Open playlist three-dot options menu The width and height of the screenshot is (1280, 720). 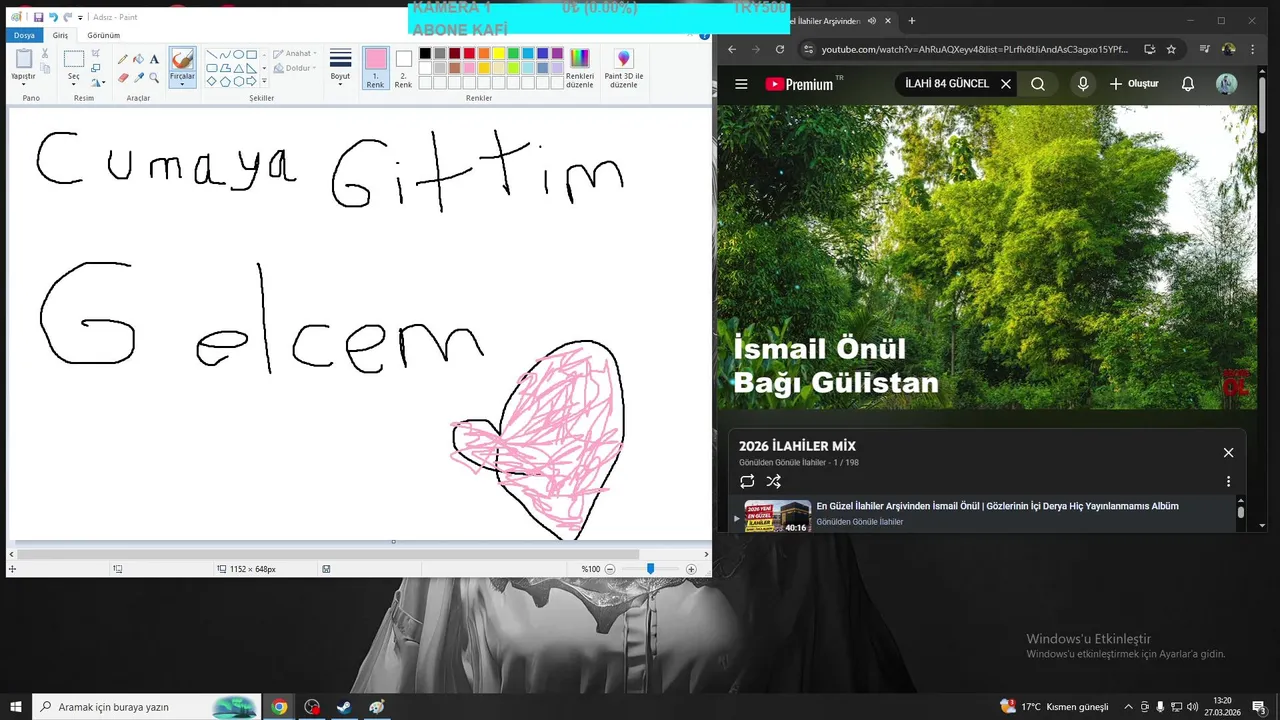pyautogui.click(x=1228, y=481)
